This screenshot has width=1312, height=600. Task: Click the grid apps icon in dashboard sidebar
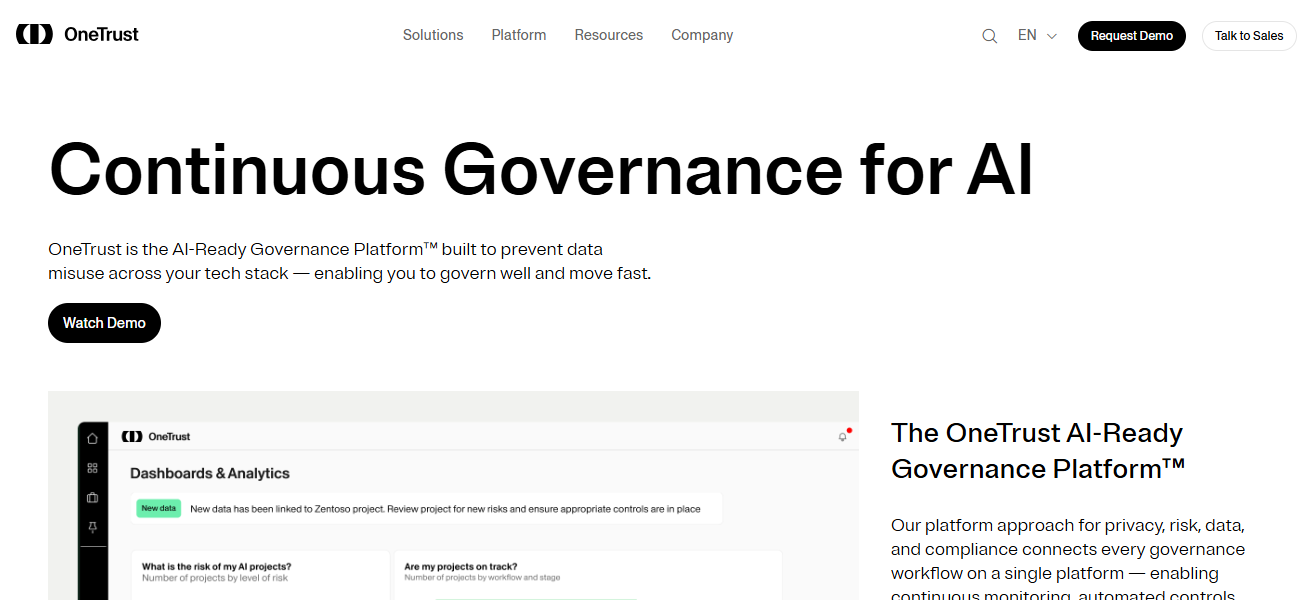pos(92,468)
